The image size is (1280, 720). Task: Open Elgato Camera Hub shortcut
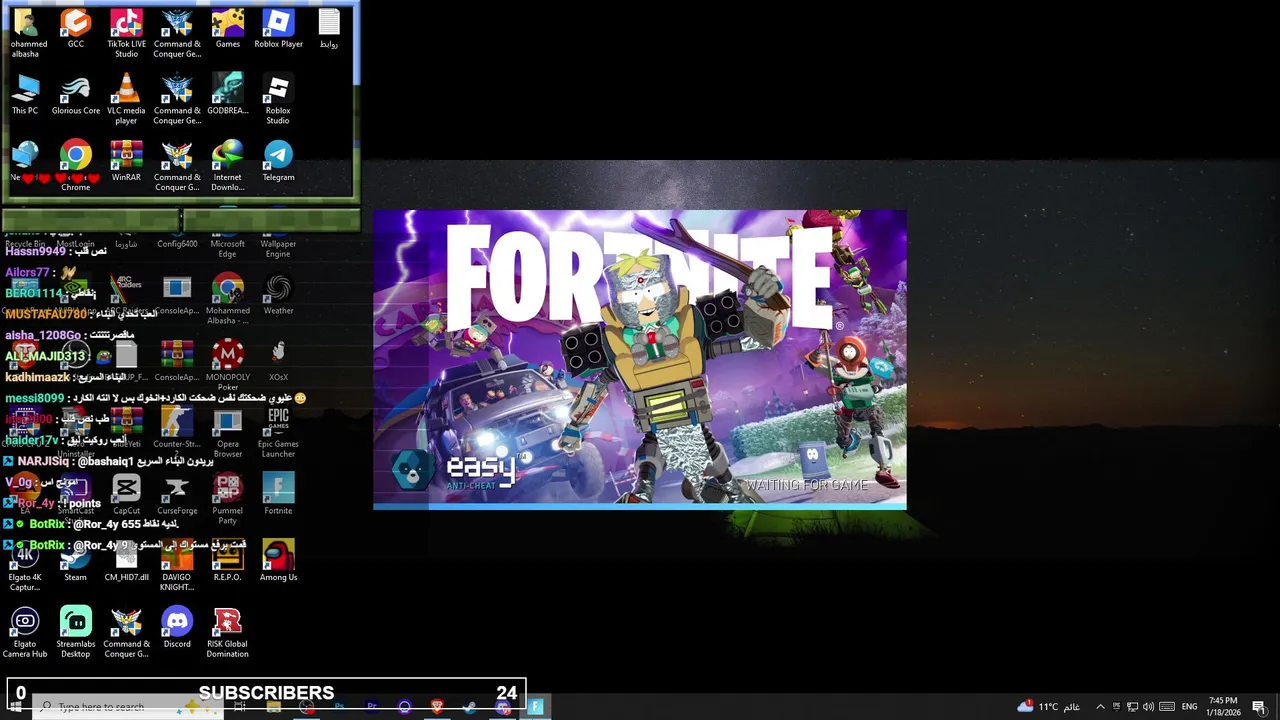(25, 634)
